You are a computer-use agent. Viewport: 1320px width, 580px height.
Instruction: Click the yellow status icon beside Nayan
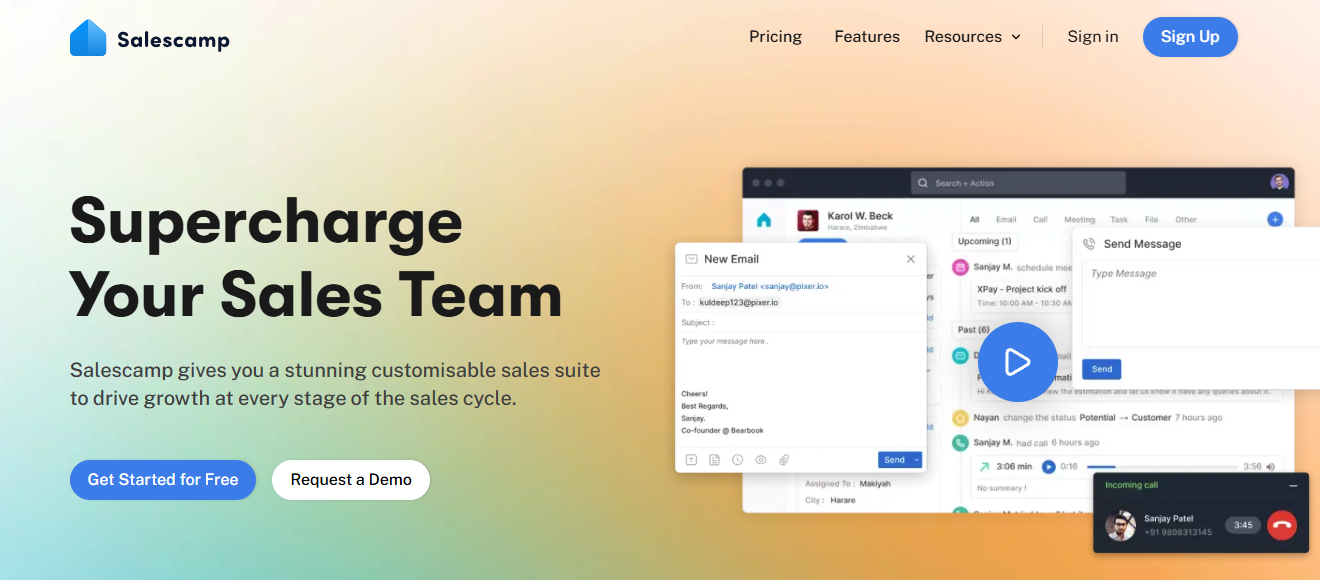[x=960, y=418]
